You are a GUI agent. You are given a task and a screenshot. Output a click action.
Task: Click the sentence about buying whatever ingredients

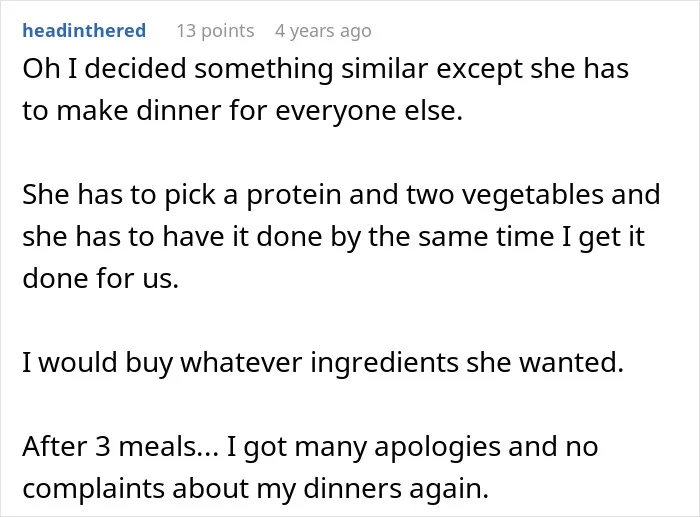(323, 362)
